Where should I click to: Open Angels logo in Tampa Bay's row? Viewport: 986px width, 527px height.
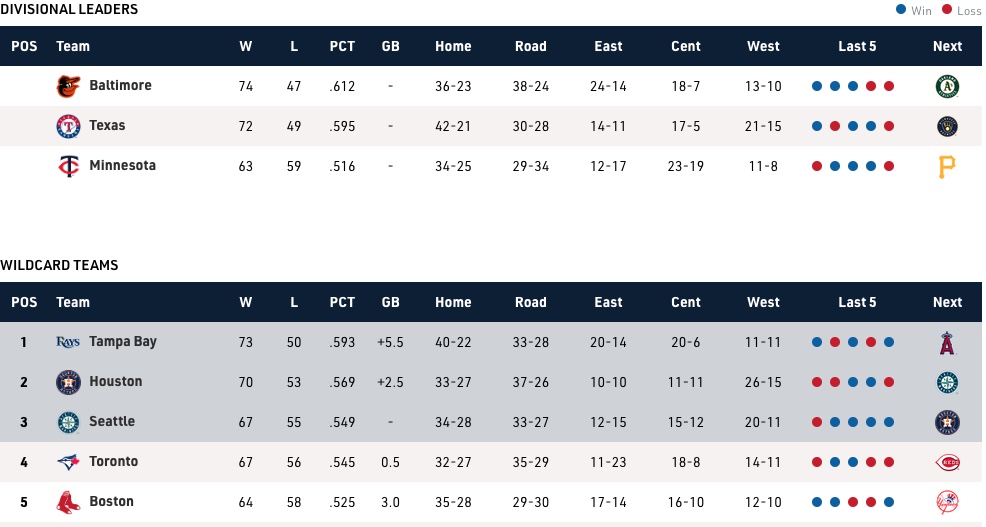[x=946, y=342]
